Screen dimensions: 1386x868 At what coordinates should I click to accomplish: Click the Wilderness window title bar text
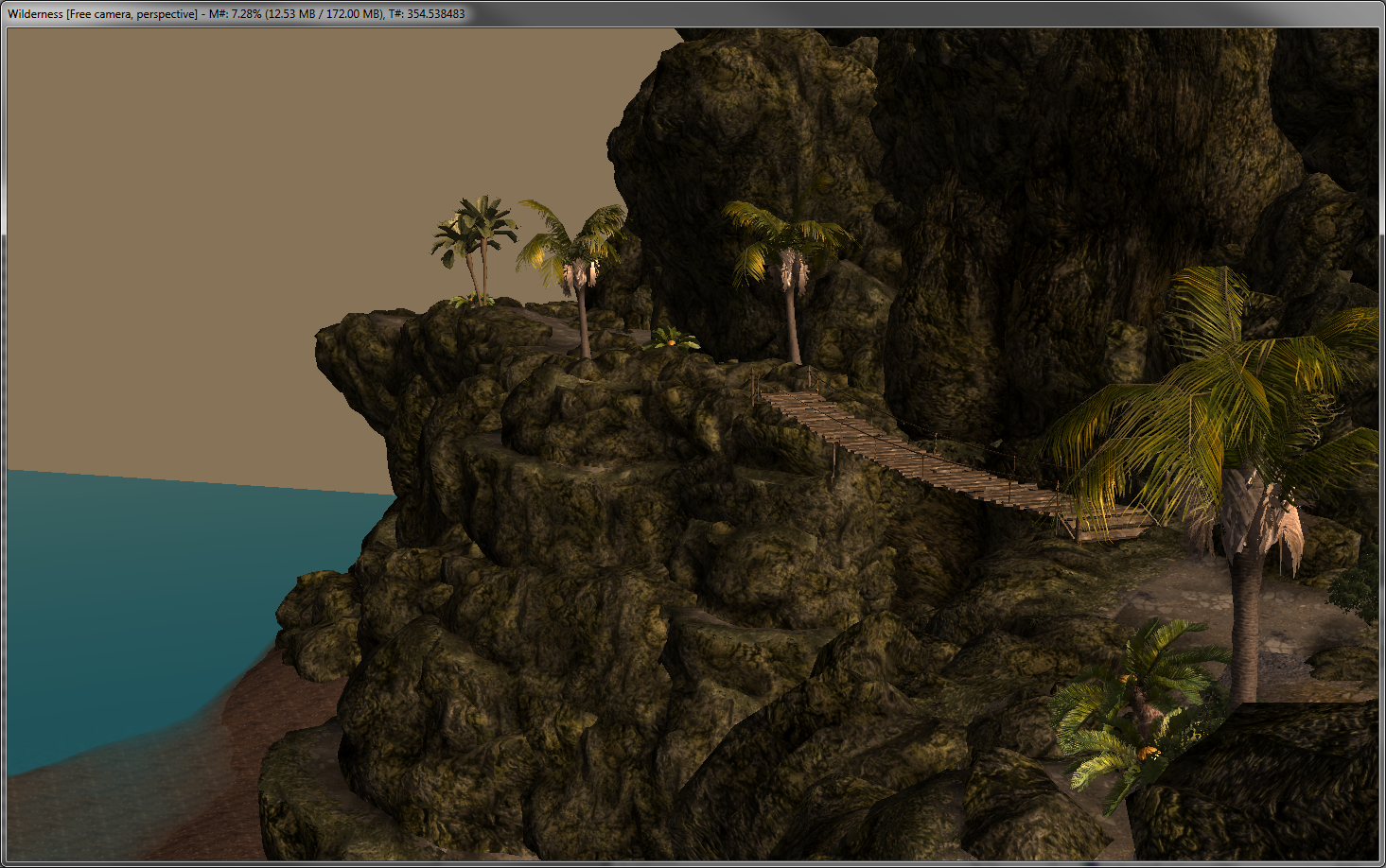tap(237, 14)
